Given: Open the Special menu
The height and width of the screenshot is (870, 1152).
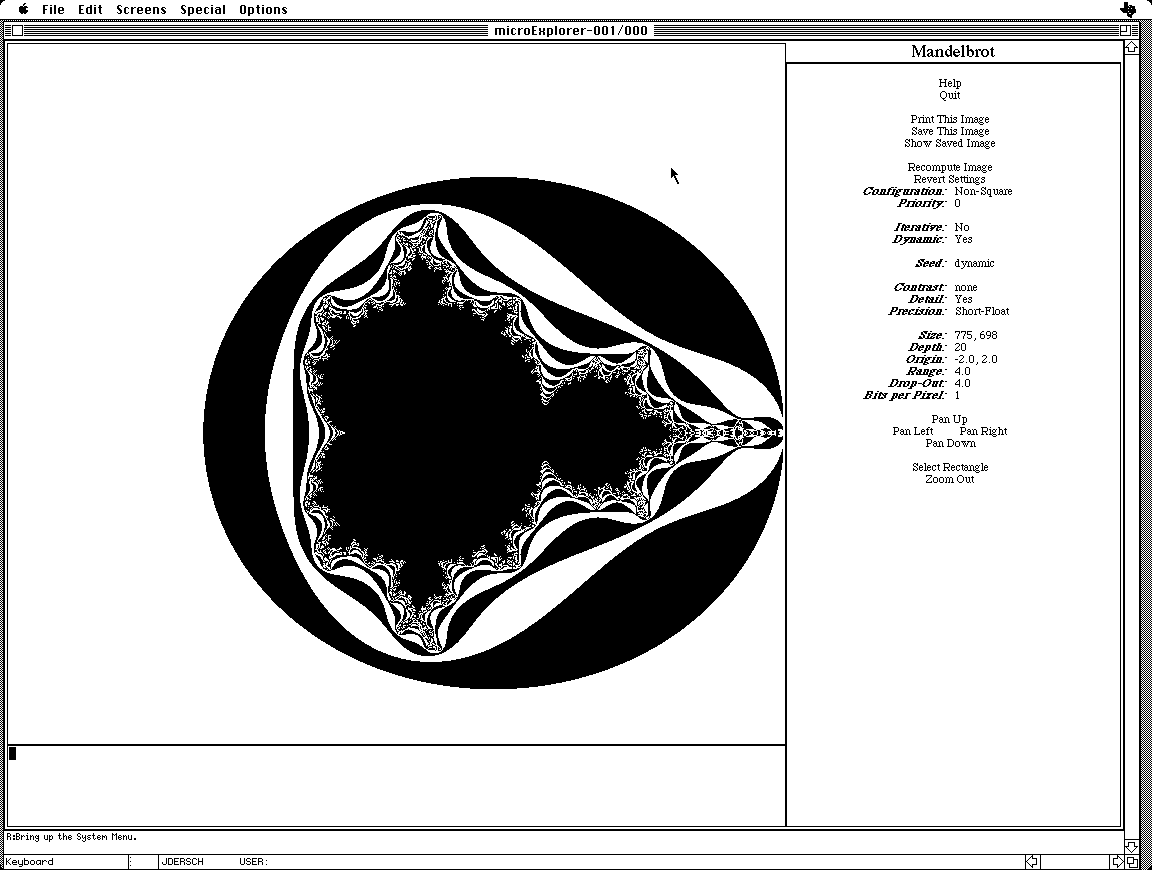Looking at the screenshot, I should [203, 9].
